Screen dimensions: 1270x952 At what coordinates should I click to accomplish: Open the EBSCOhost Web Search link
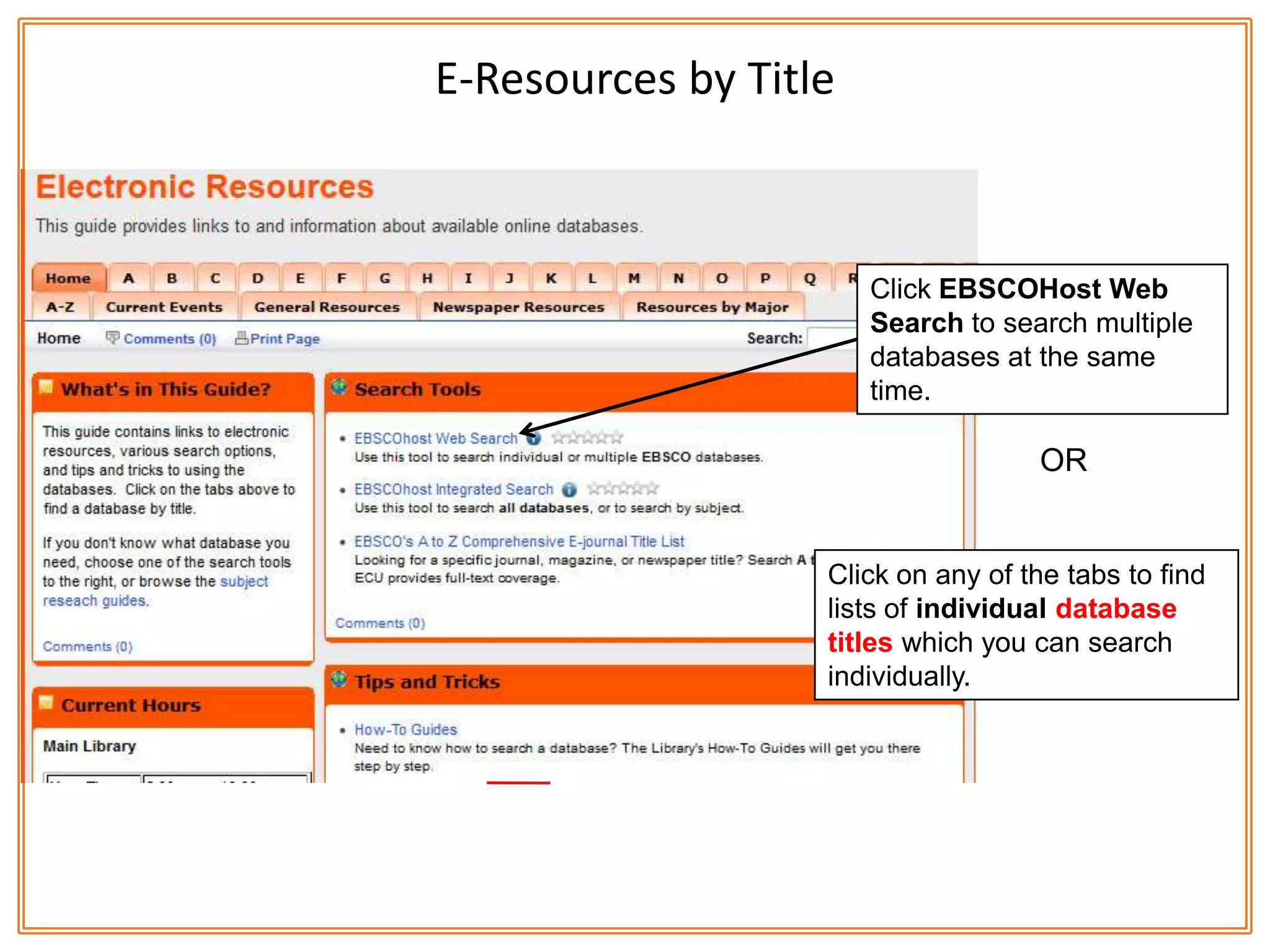pyautogui.click(x=436, y=438)
